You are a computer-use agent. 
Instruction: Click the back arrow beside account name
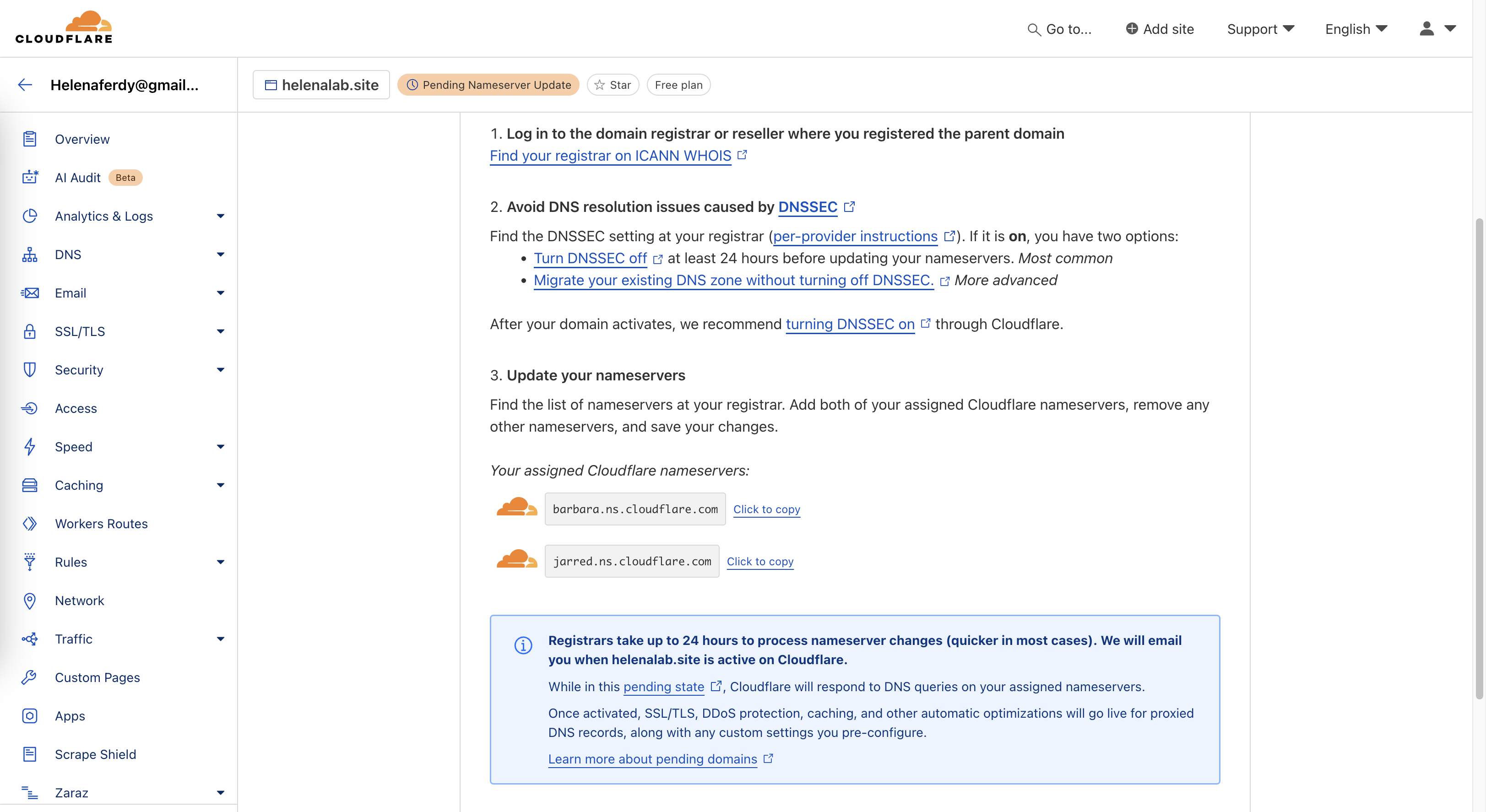click(x=25, y=85)
